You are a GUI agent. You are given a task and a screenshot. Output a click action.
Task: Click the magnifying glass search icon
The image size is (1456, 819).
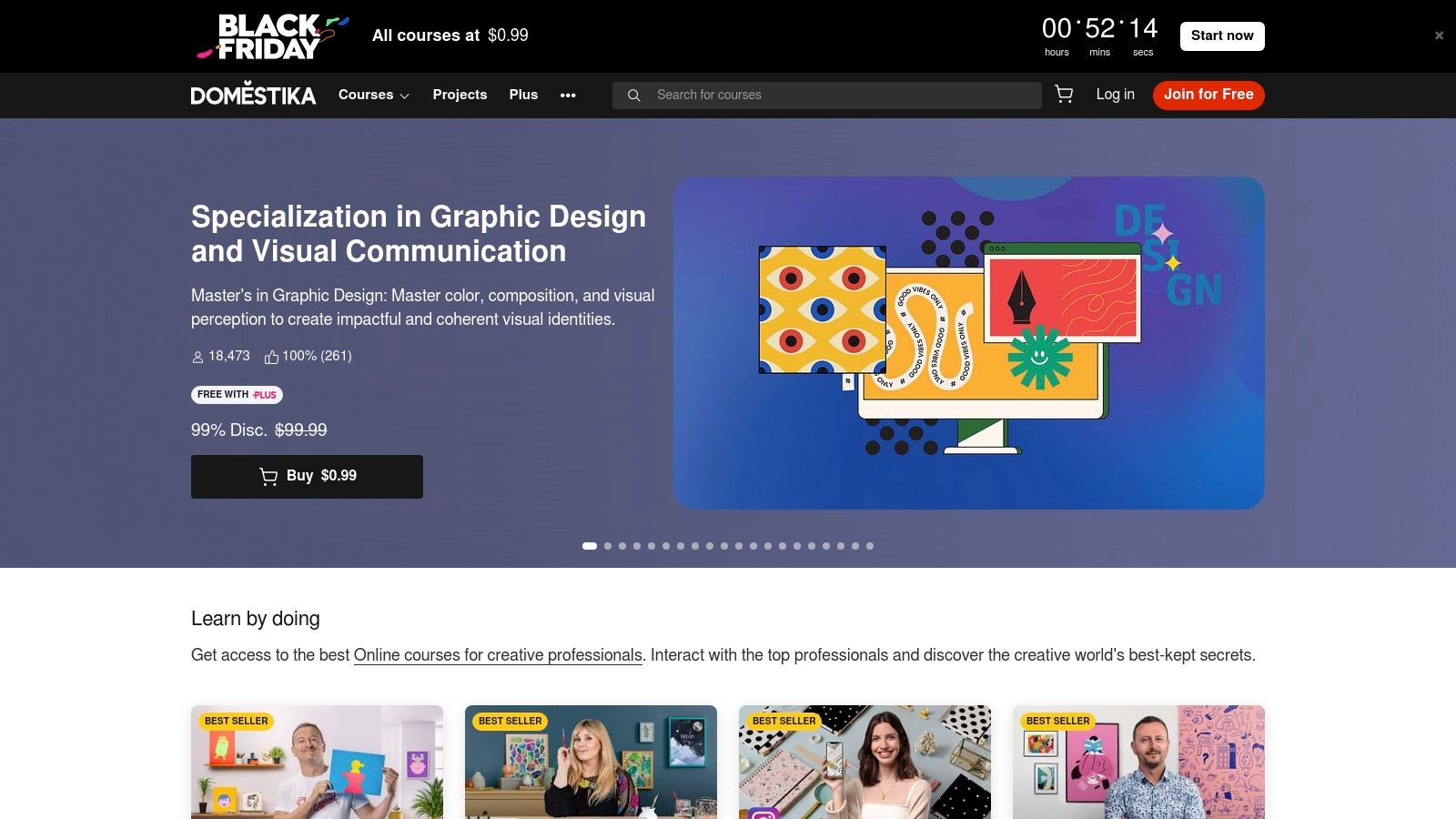click(x=634, y=95)
